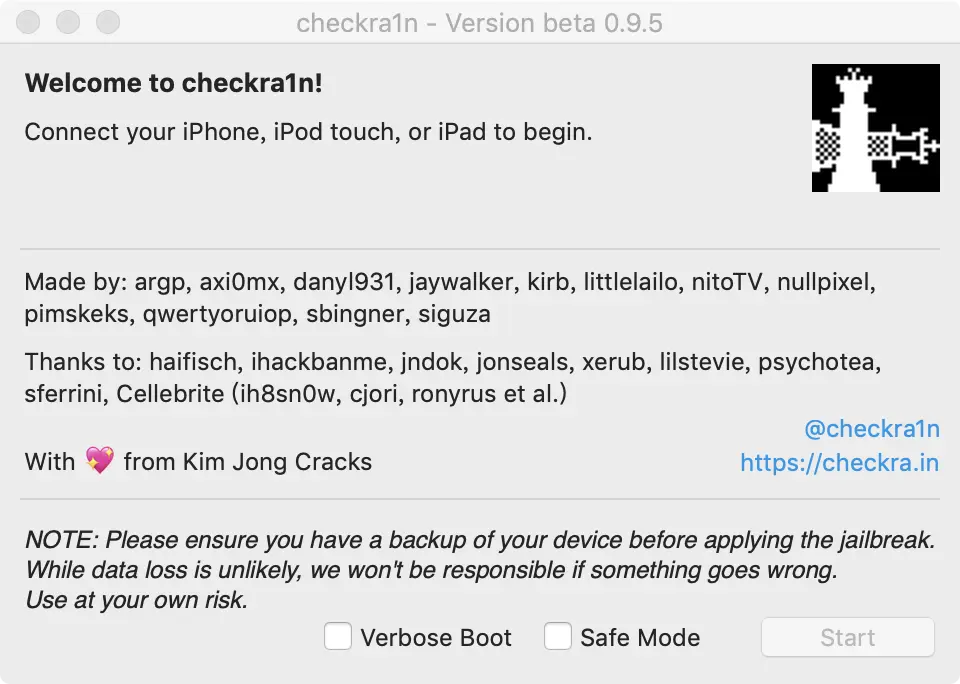This screenshot has width=960, height=684.
Task: Open the https://checkra.in website link
Action: tap(839, 462)
